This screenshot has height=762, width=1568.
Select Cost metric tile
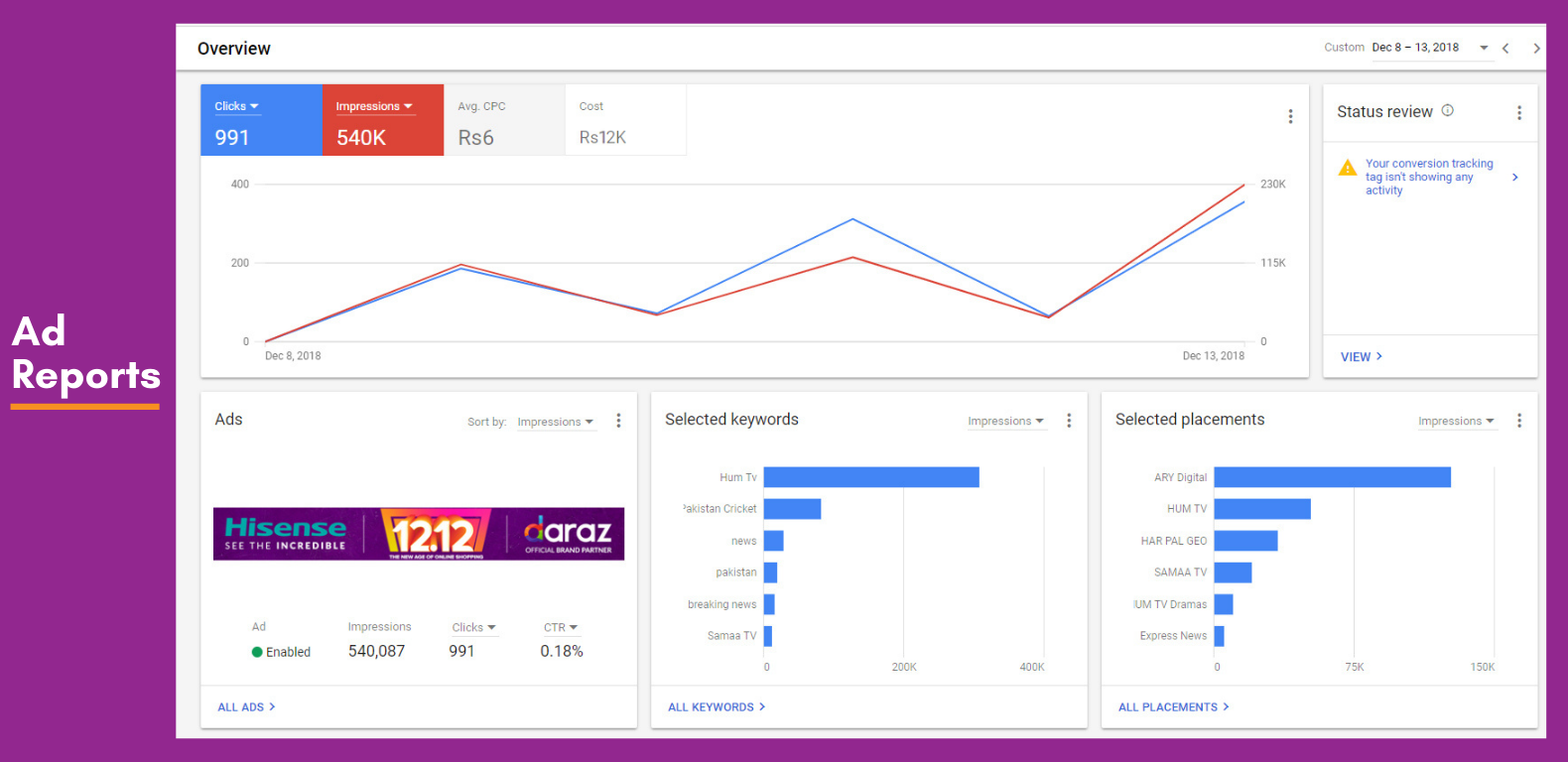pyautogui.click(x=625, y=120)
